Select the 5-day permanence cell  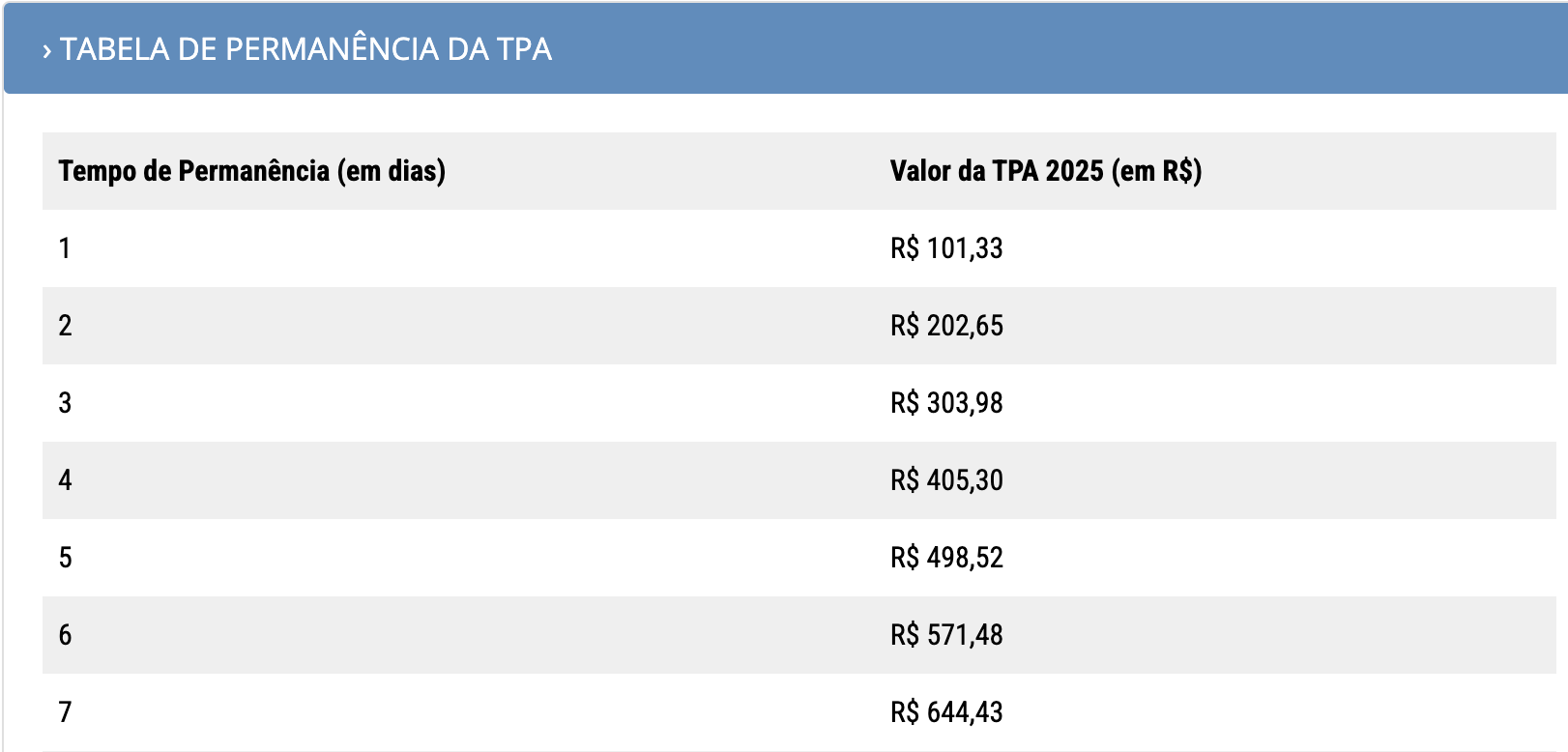pyautogui.click(x=65, y=558)
